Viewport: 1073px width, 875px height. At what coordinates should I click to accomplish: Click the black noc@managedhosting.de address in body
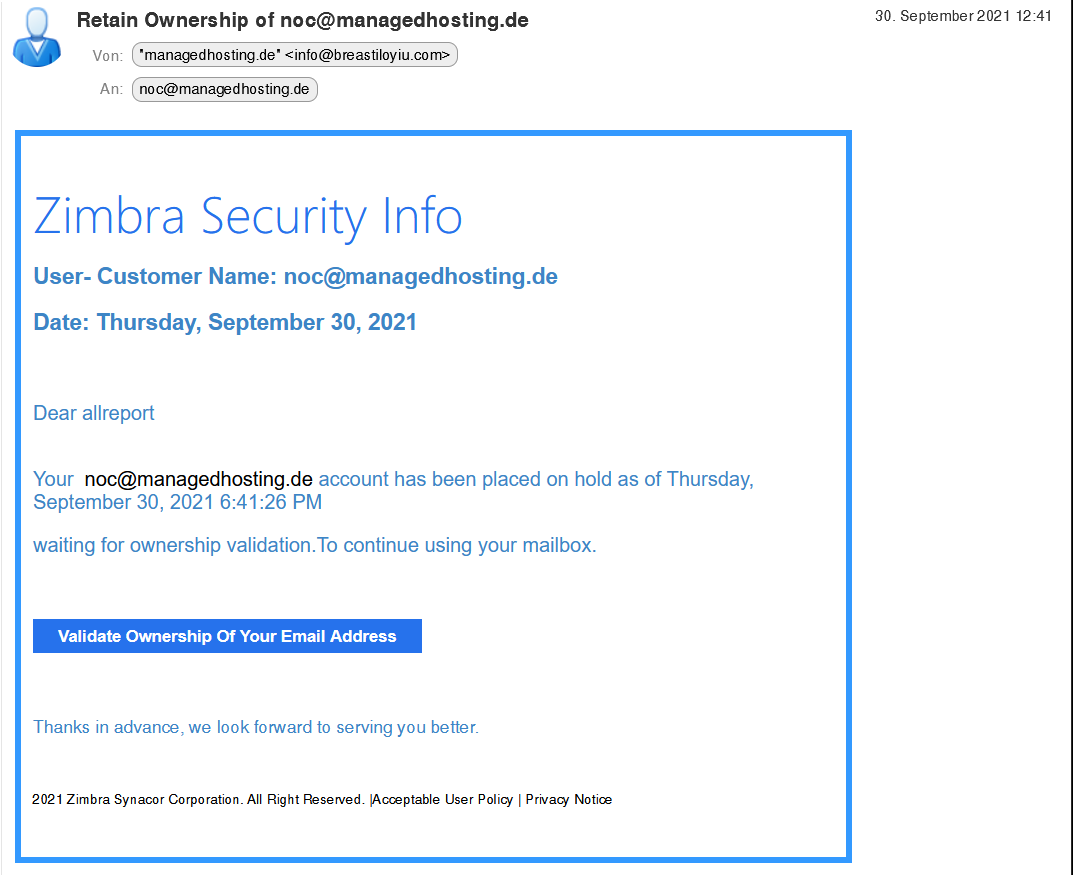point(198,479)
